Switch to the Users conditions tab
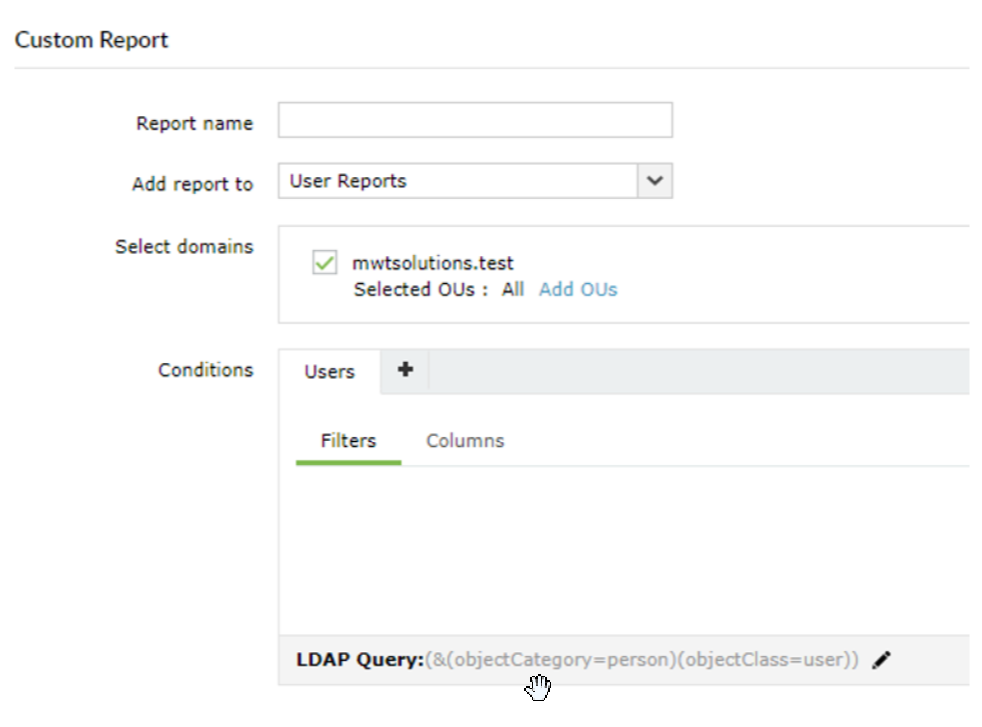Viewport: 982px width, 727px height. 329,371
